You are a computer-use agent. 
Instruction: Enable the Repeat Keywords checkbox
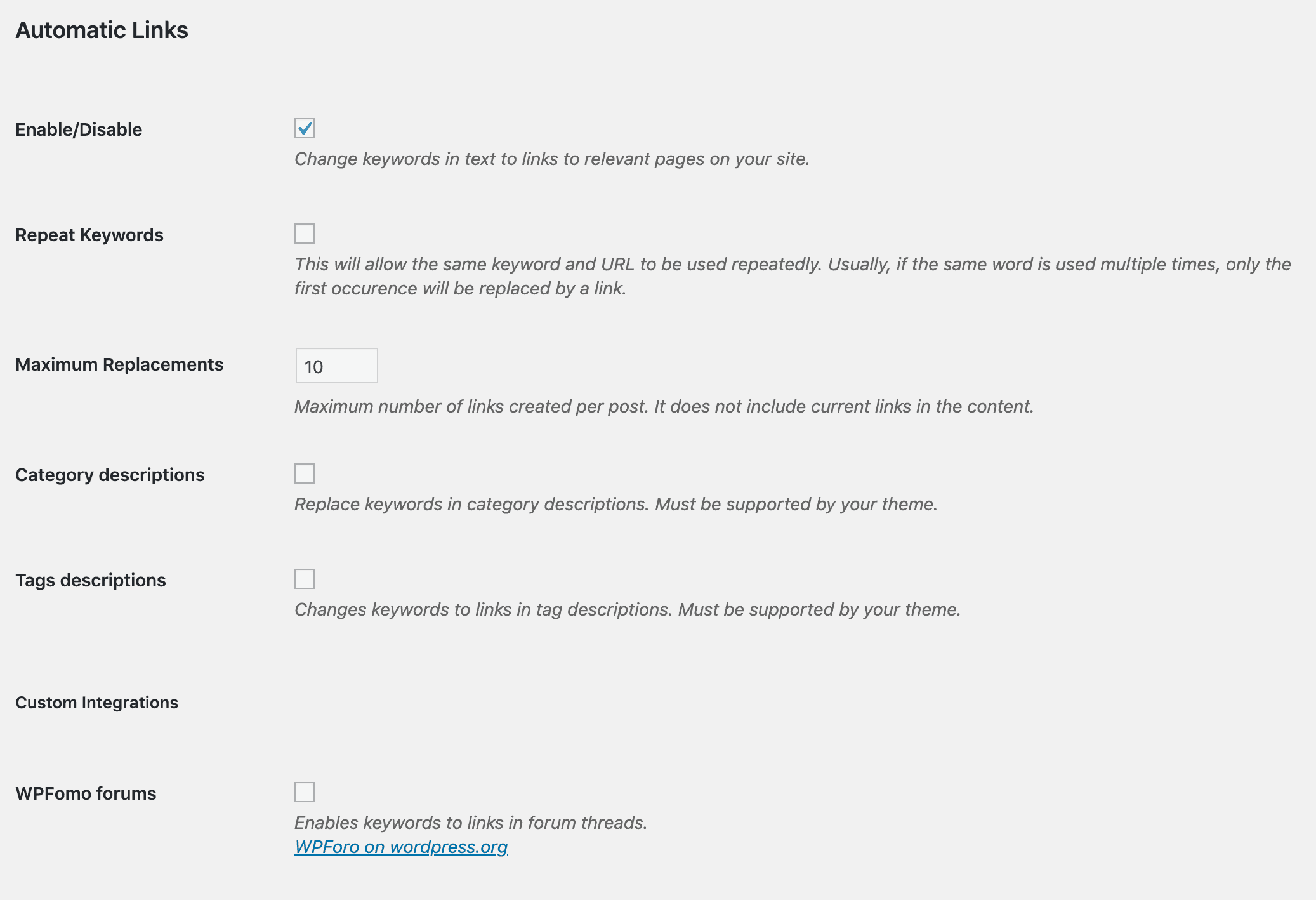pyautogui.click(x=305, y=234)
